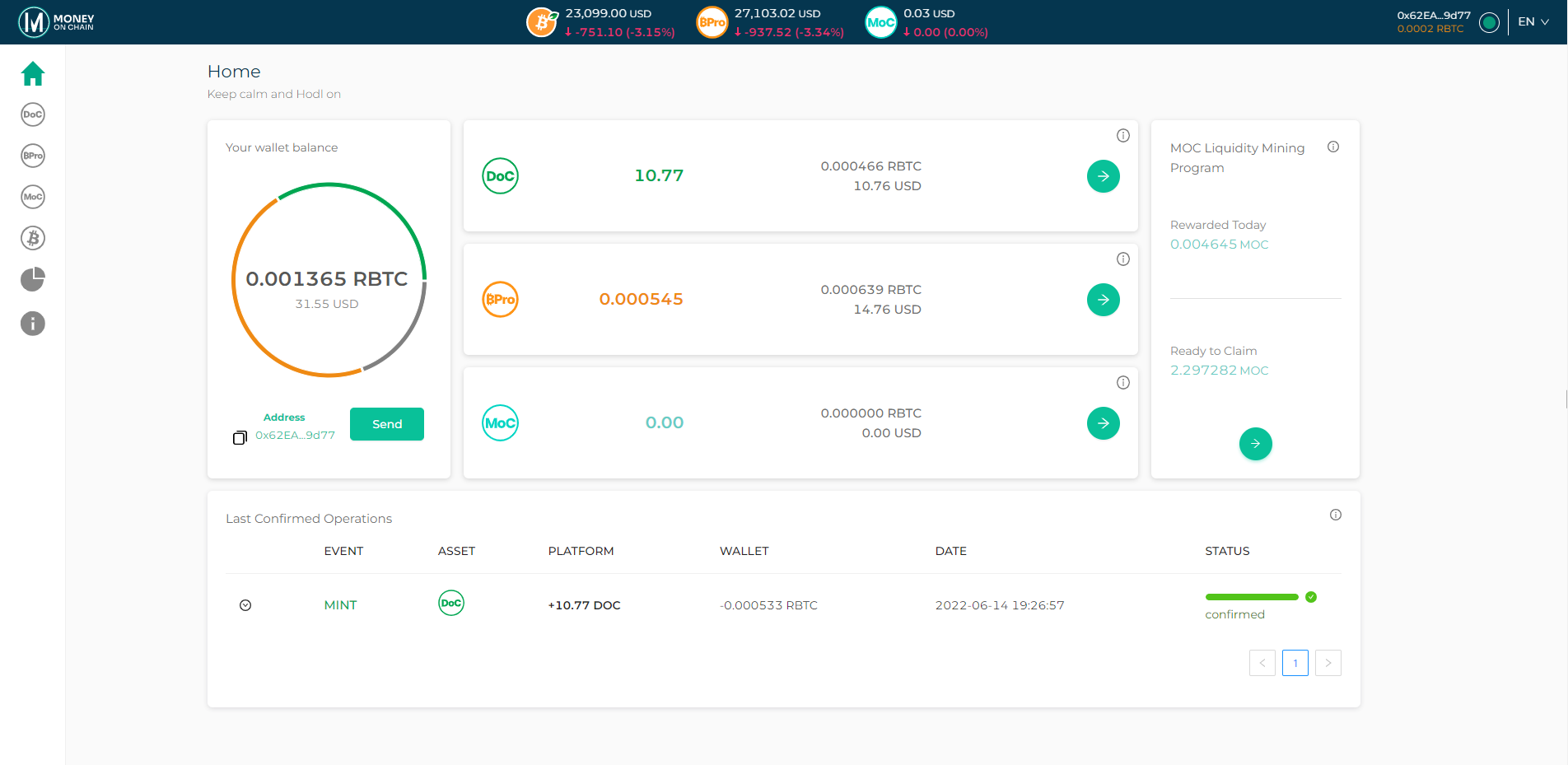
Task: Open the Bitcoin section in sidebar
Action: pos(33,238)
